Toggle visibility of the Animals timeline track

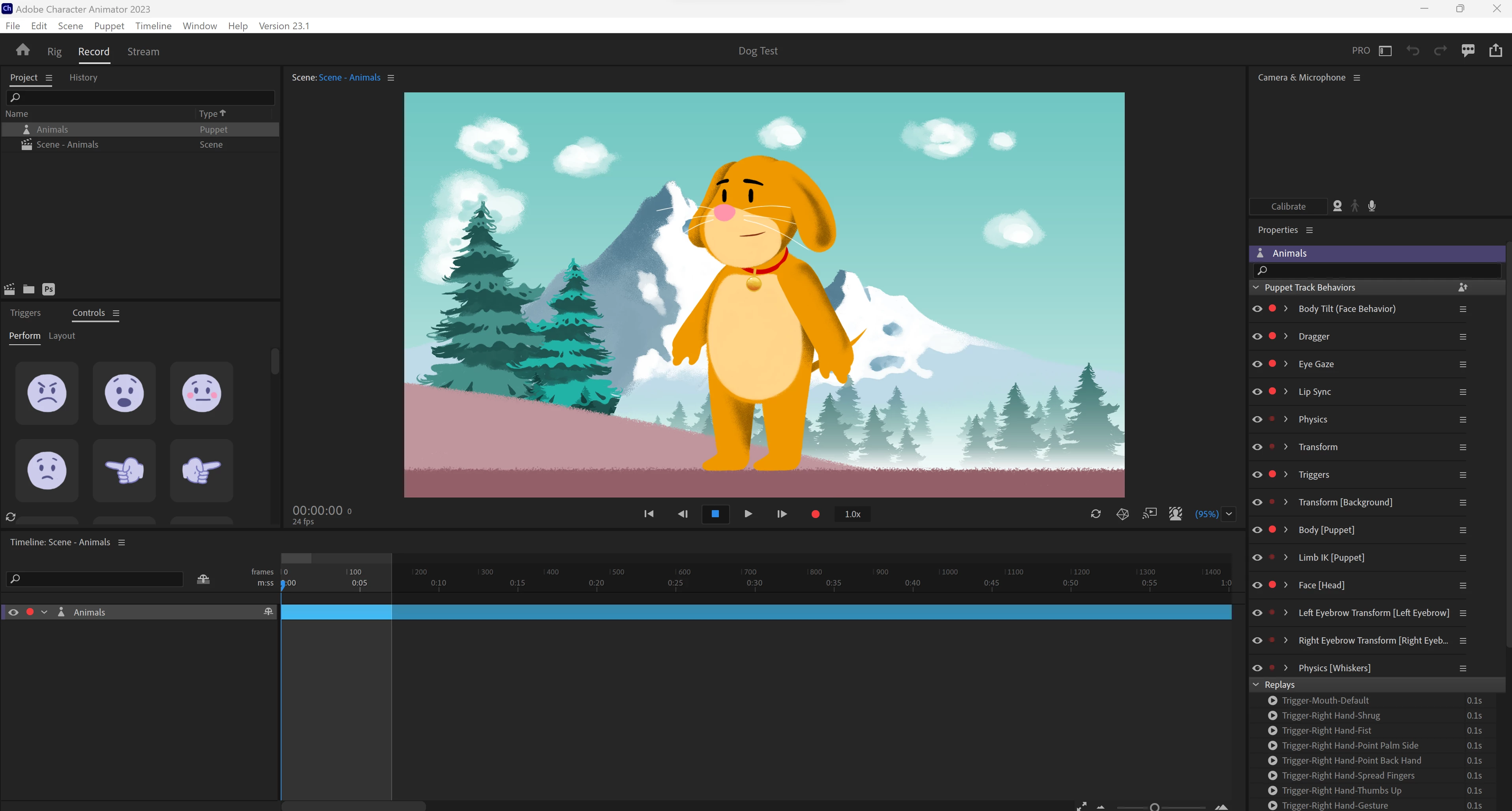pyautogui.click(x=13, y=612)
